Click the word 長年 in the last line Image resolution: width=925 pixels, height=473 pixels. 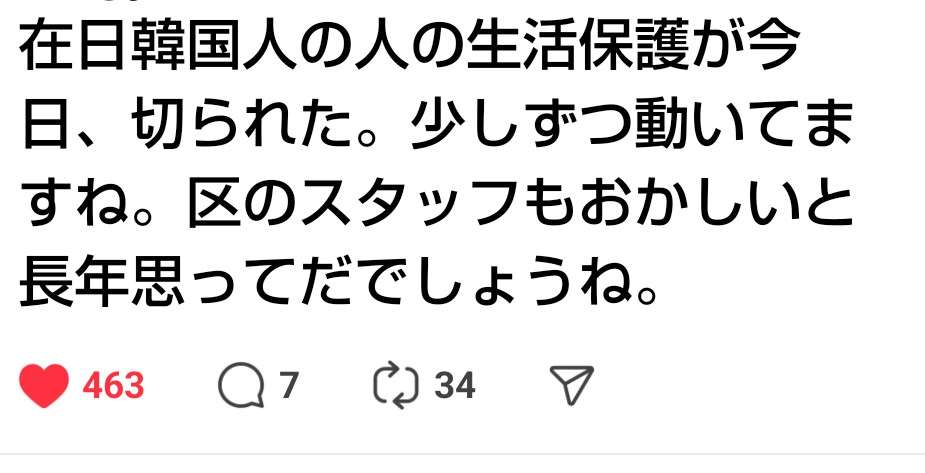(74, 286)
